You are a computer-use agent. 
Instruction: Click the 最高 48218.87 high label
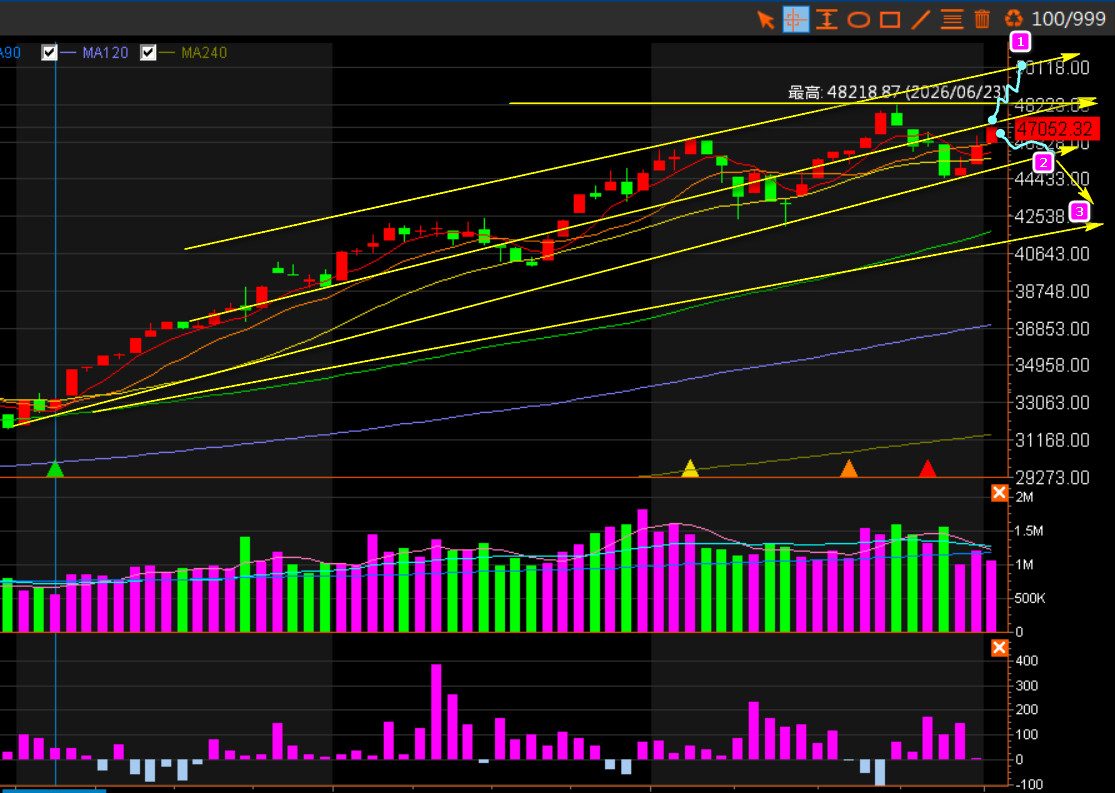[x=897, y=92]
